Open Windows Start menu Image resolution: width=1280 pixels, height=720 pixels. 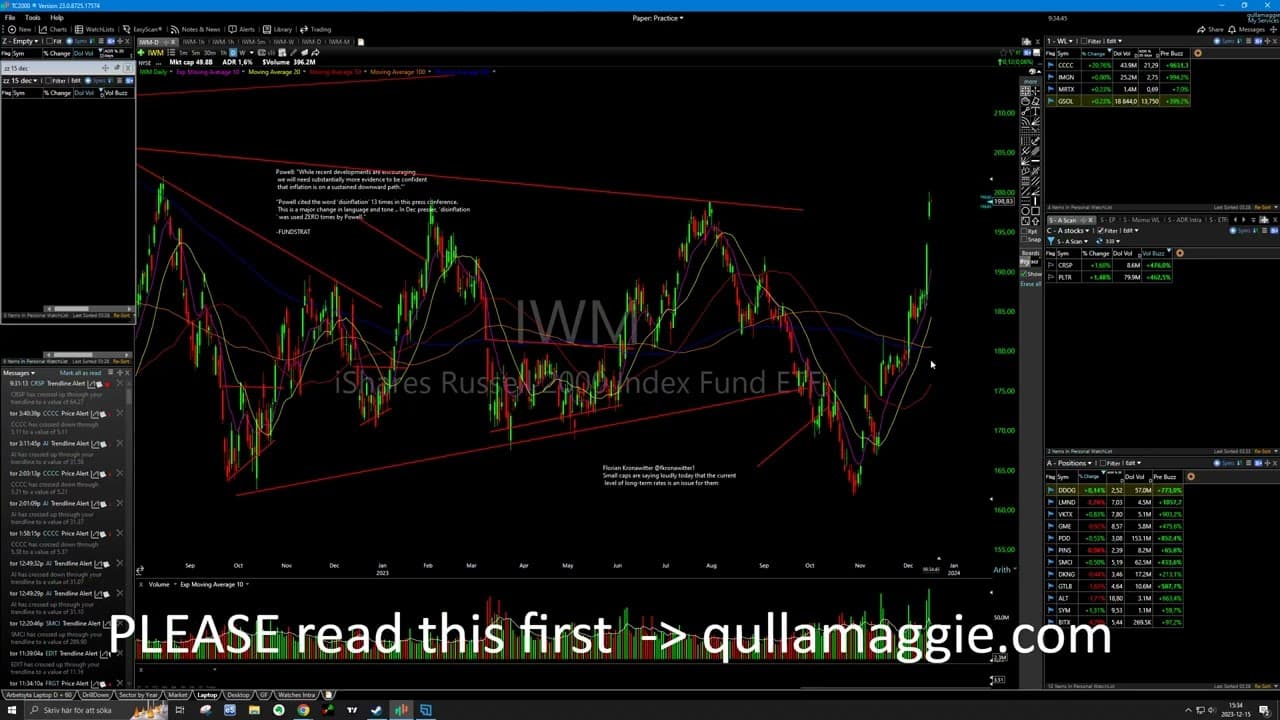(x=12, y=711)
